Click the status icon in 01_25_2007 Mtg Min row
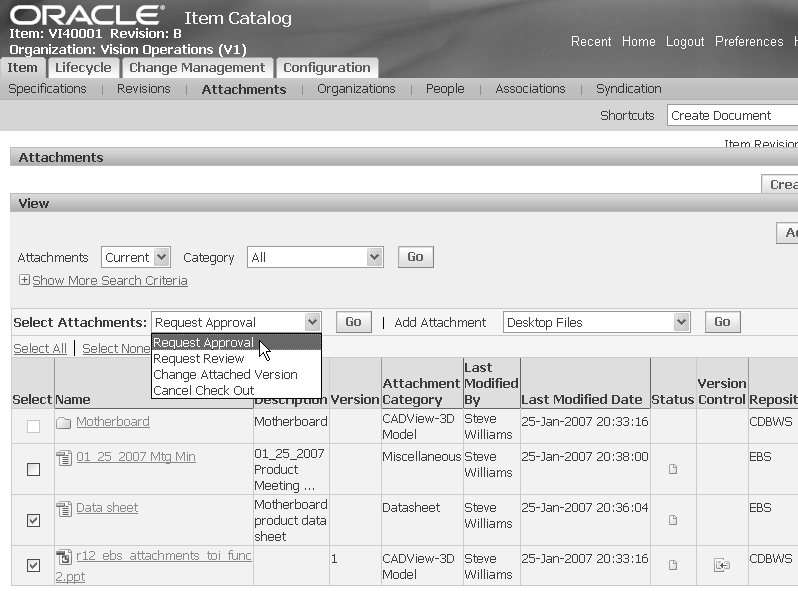The image size is (798, 591). pos(673,469)
